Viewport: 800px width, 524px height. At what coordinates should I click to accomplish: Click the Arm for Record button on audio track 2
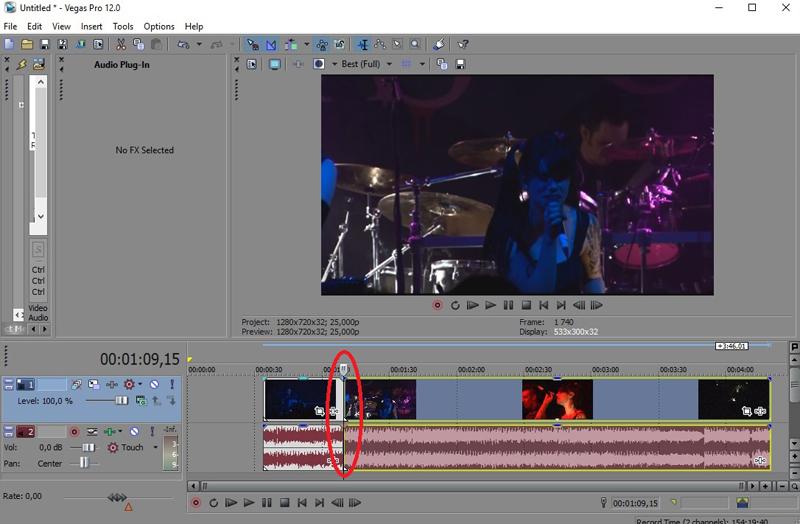(74, 432)
